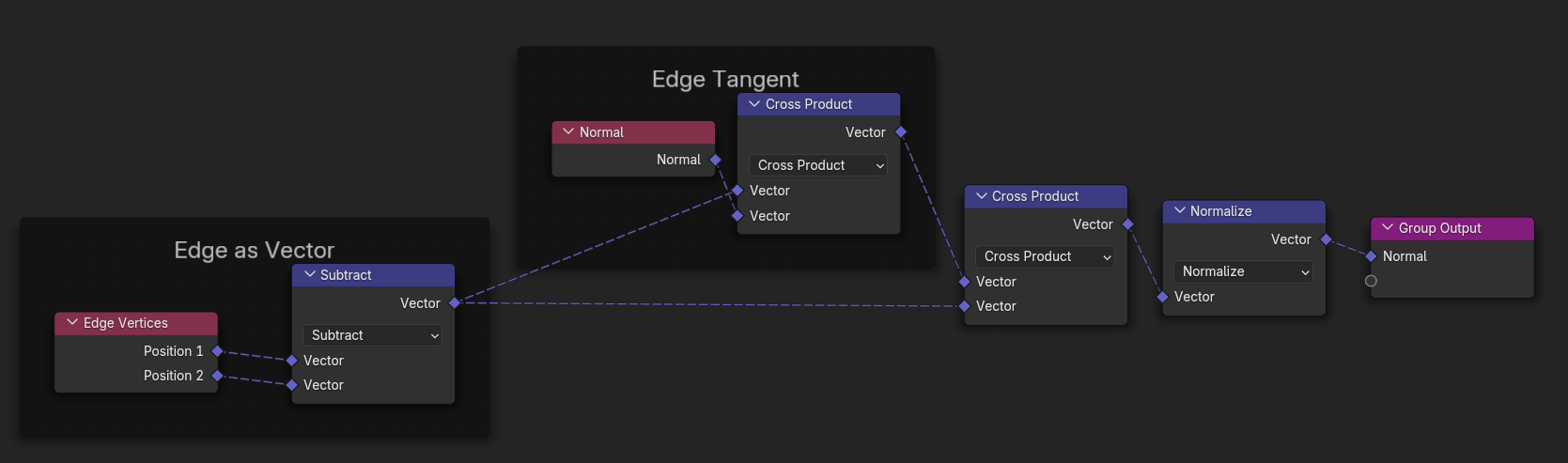Screen dimensions: 1568x463
Task: Click the Normal output label in Normal node
Action: [x=678, y=160]
